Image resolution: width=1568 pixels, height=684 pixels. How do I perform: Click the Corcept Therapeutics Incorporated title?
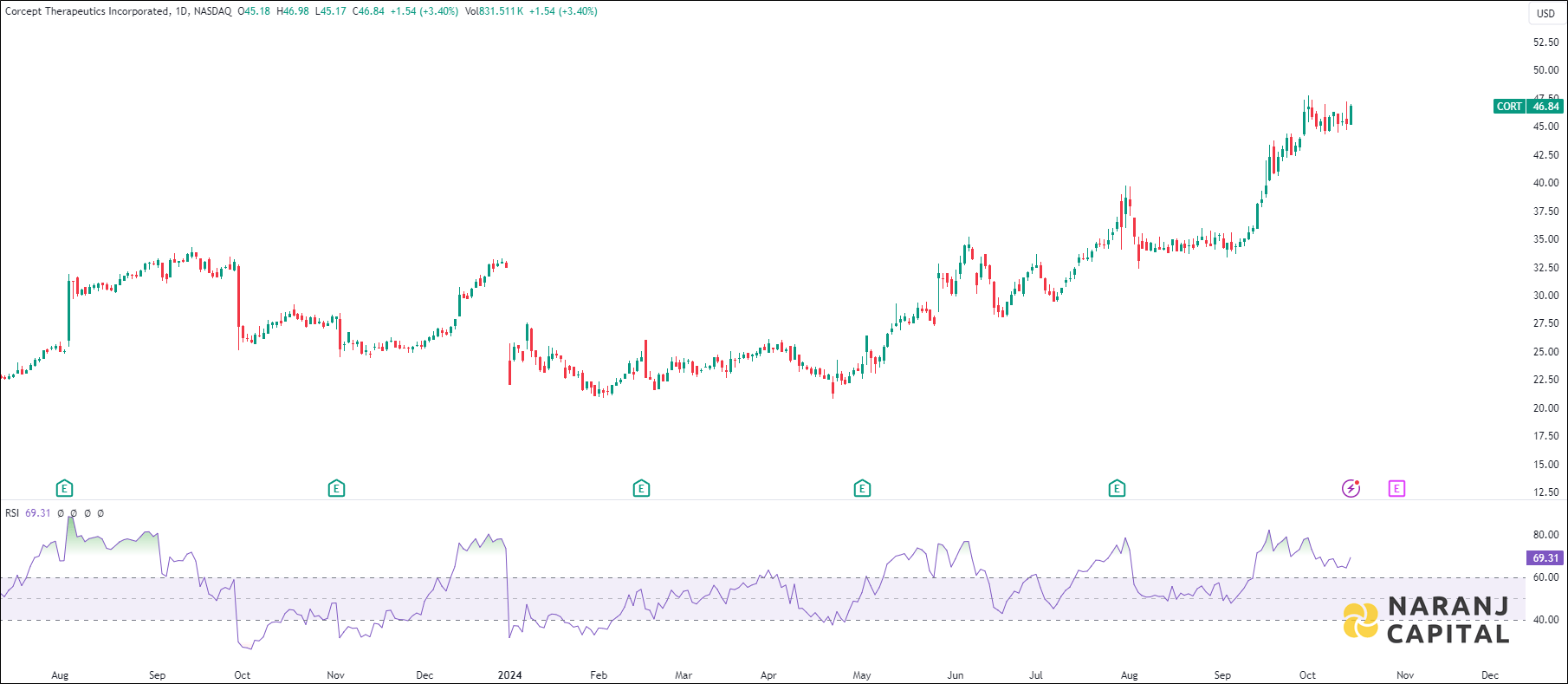pos(87,11)
